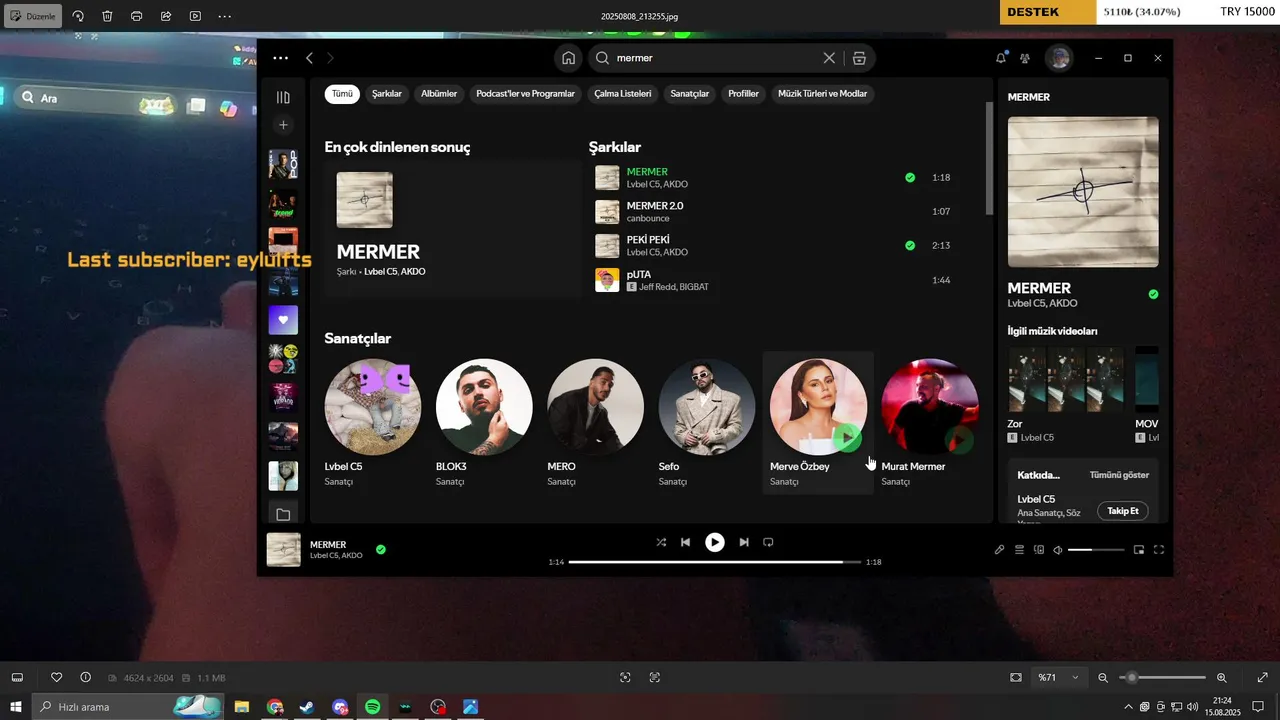This screenshot has height=720, width=1280.
Task: Select the Profiller filter chip
Action: [743, 94]
